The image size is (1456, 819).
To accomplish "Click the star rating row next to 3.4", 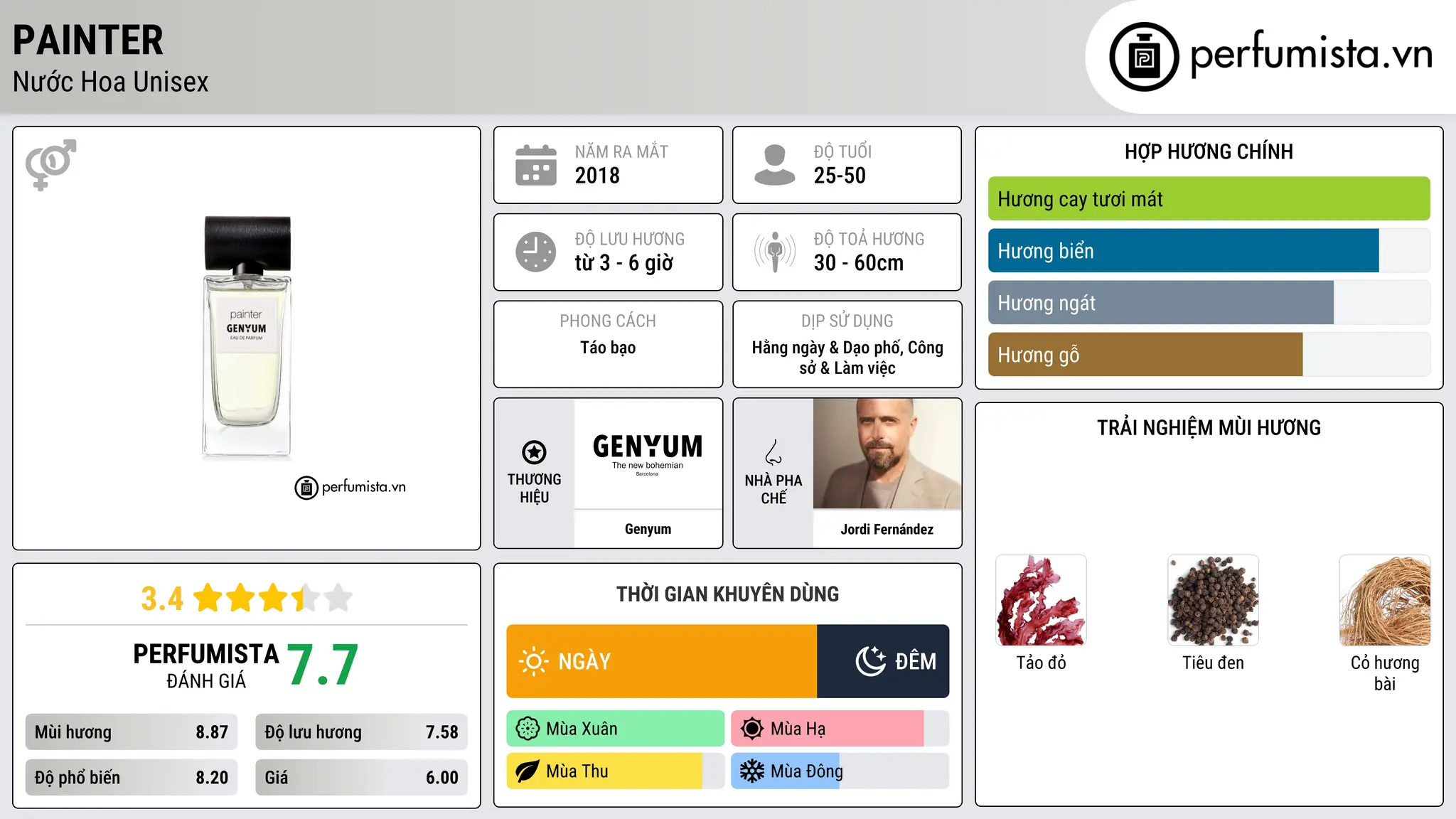I will 273,598.
